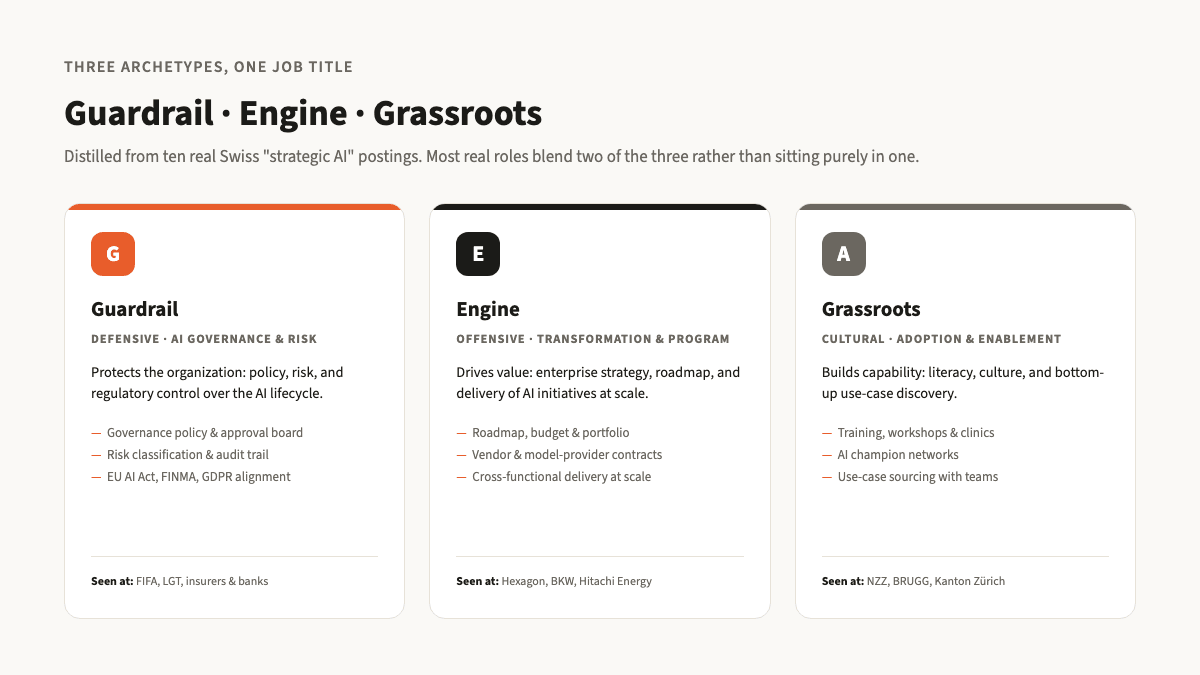The height and width of the screenshot is (675, 1200).
Task: Click the orange G badge icon
Action: coord(113,254)
